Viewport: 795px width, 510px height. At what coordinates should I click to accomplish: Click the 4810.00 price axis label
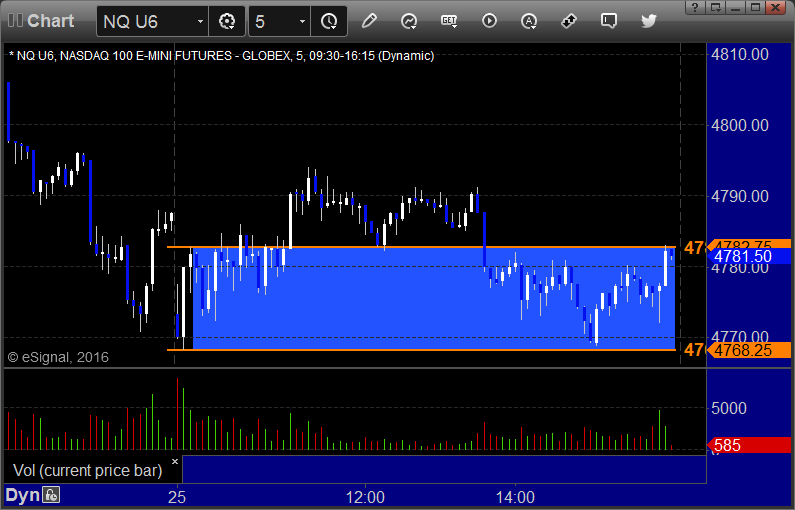click(x=740, y=54)
